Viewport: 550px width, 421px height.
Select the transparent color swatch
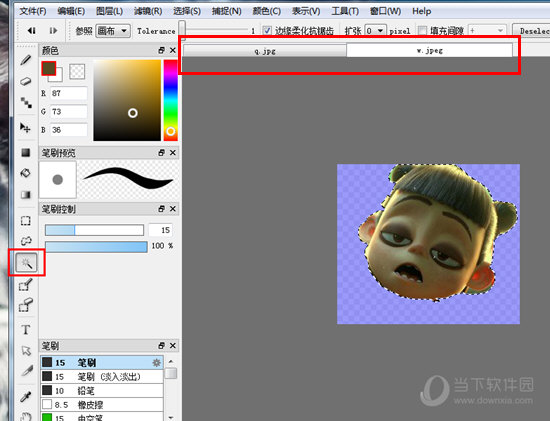pos(77,71)
